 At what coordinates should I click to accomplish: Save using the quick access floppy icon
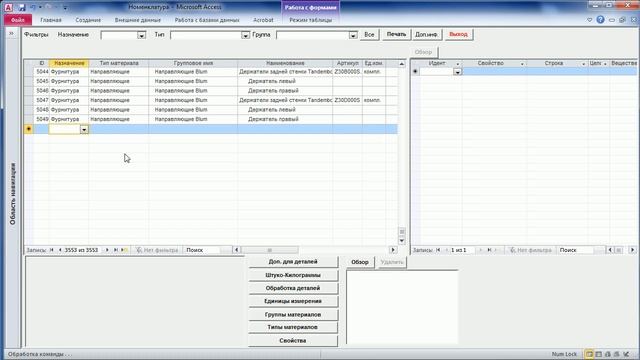pyautogui.click(x=22, y=7)
